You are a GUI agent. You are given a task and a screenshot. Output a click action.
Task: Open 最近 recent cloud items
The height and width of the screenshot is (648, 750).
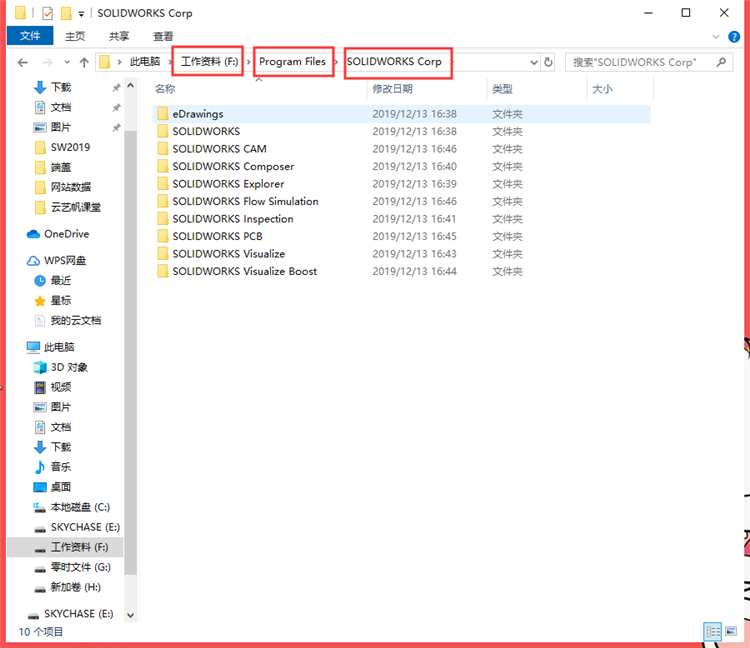pos(53,281)
